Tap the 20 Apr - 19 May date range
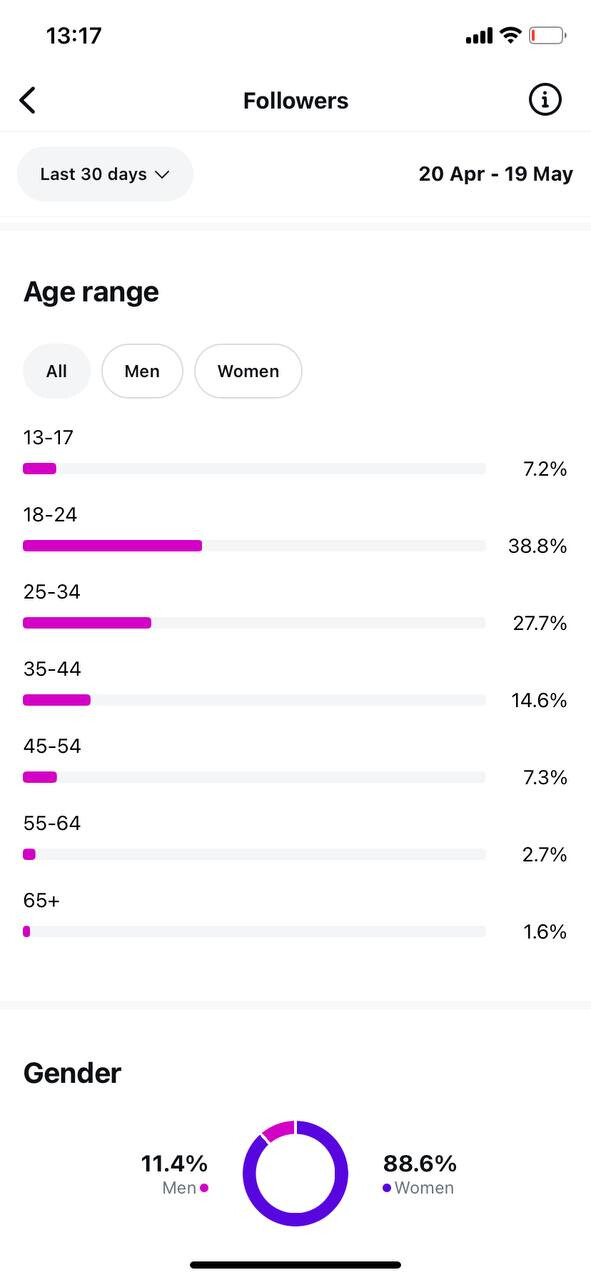591x1280 pixels. click(x=496, y=174)
